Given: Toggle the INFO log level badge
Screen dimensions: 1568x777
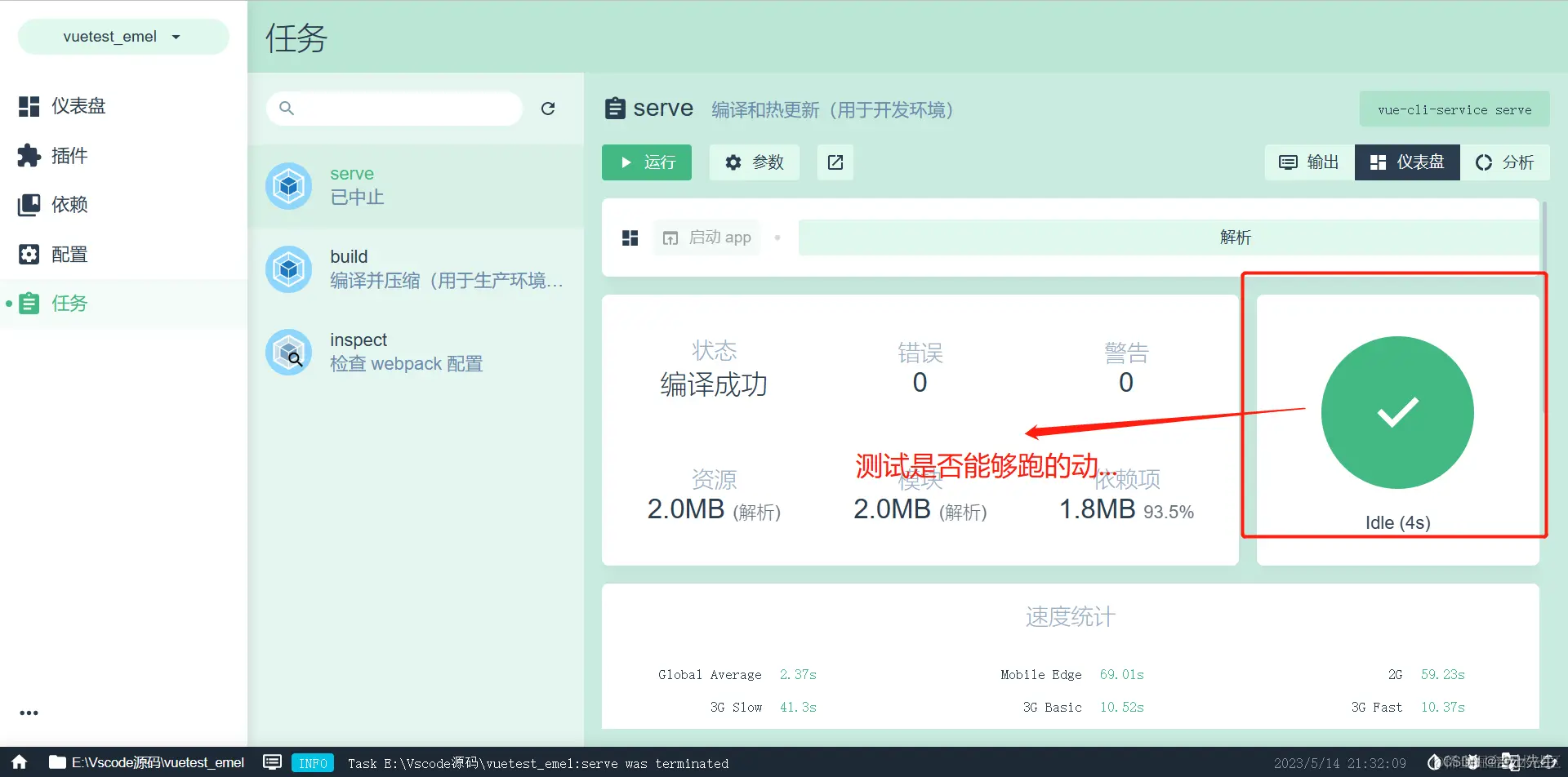Looking at the screenshot, I should pyautogui.click(x=312, y=762).
